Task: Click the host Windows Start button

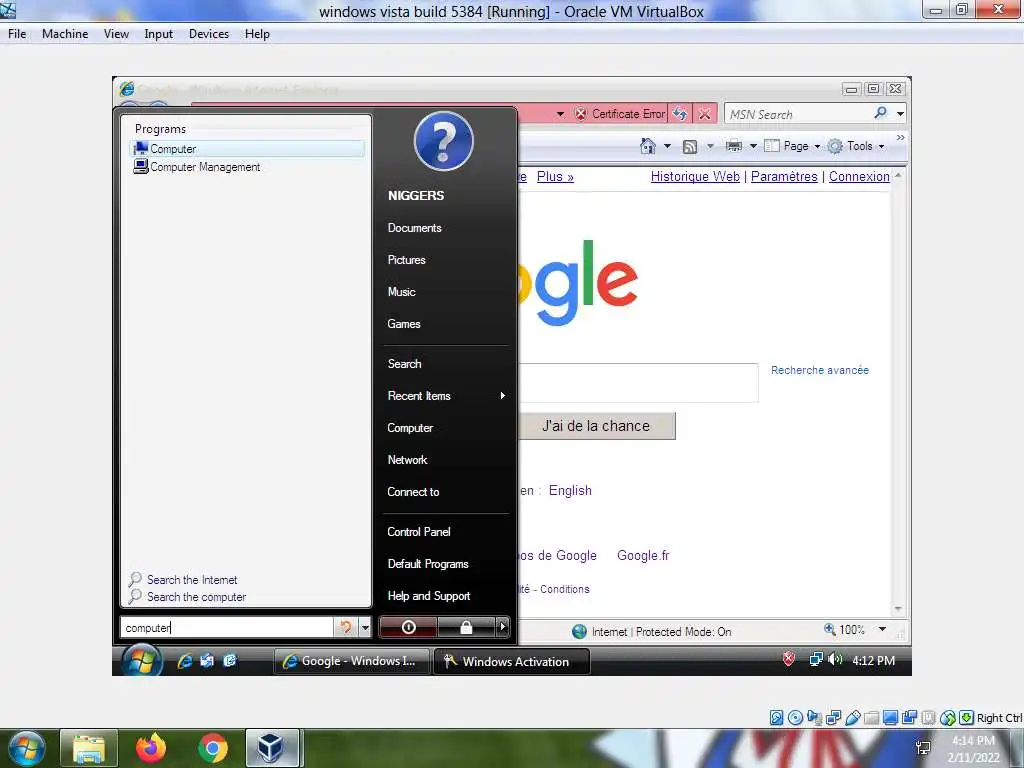Action: [26, 748]
